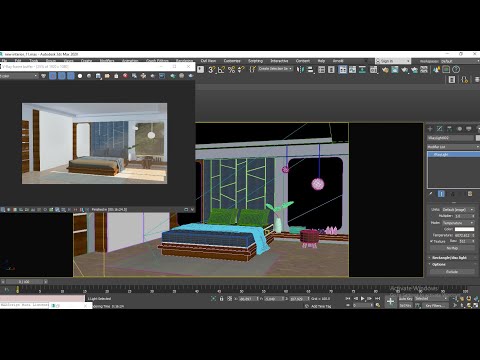Toggle the 3D Snaps button

(x=211, y=69)
